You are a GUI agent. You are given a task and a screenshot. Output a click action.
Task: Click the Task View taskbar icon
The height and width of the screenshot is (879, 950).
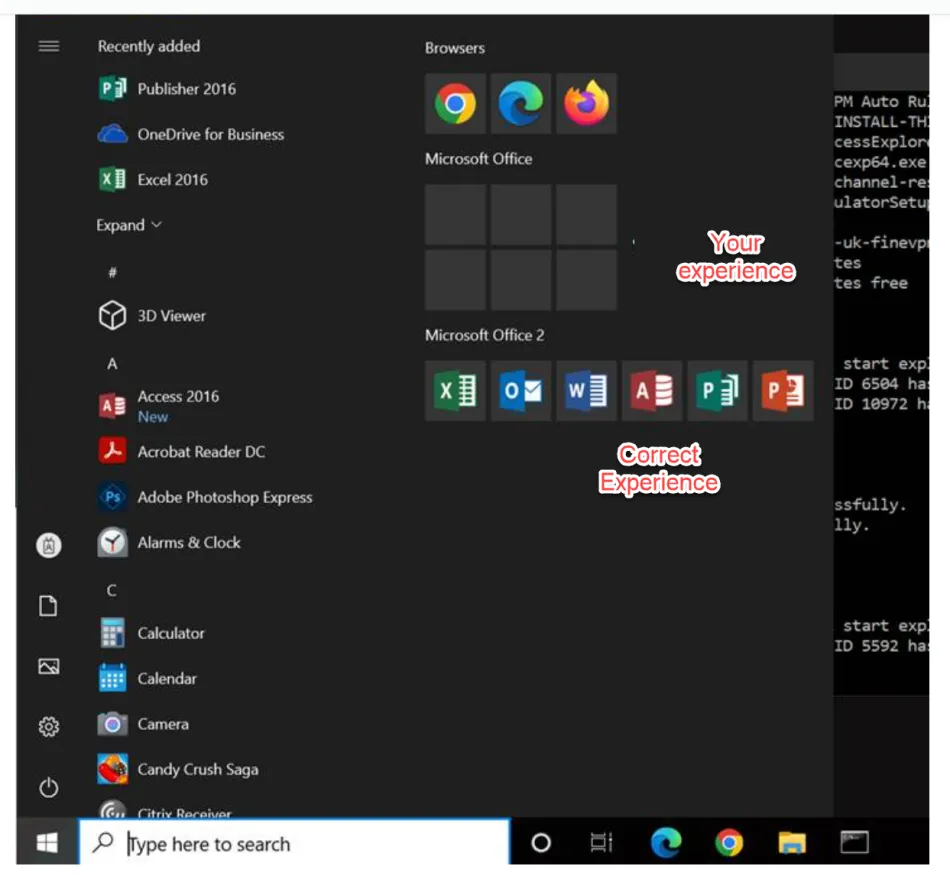click(x=601, y=843)
